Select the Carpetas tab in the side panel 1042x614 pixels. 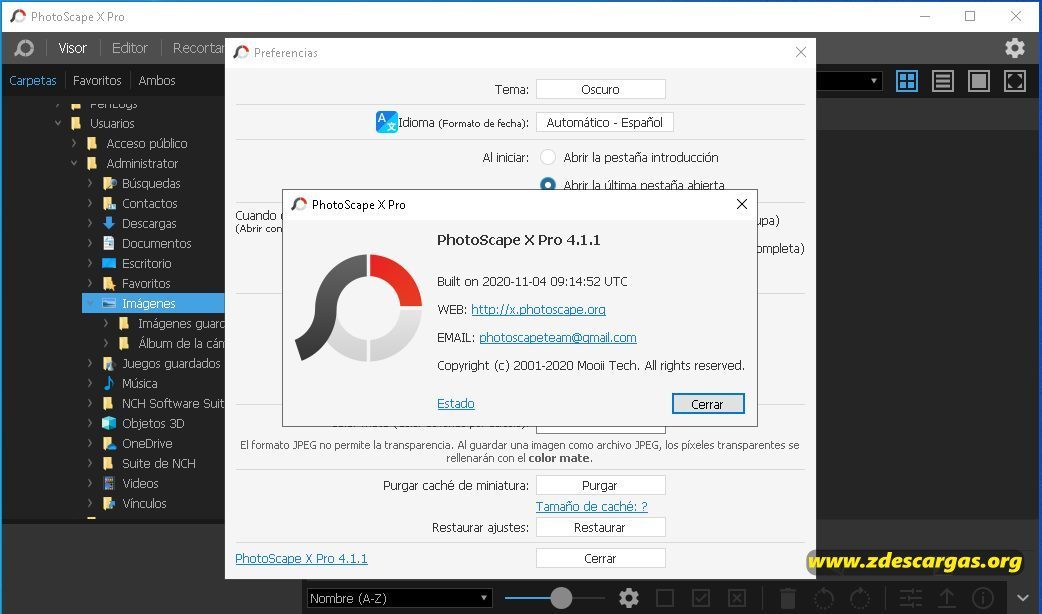click(33, 80)
